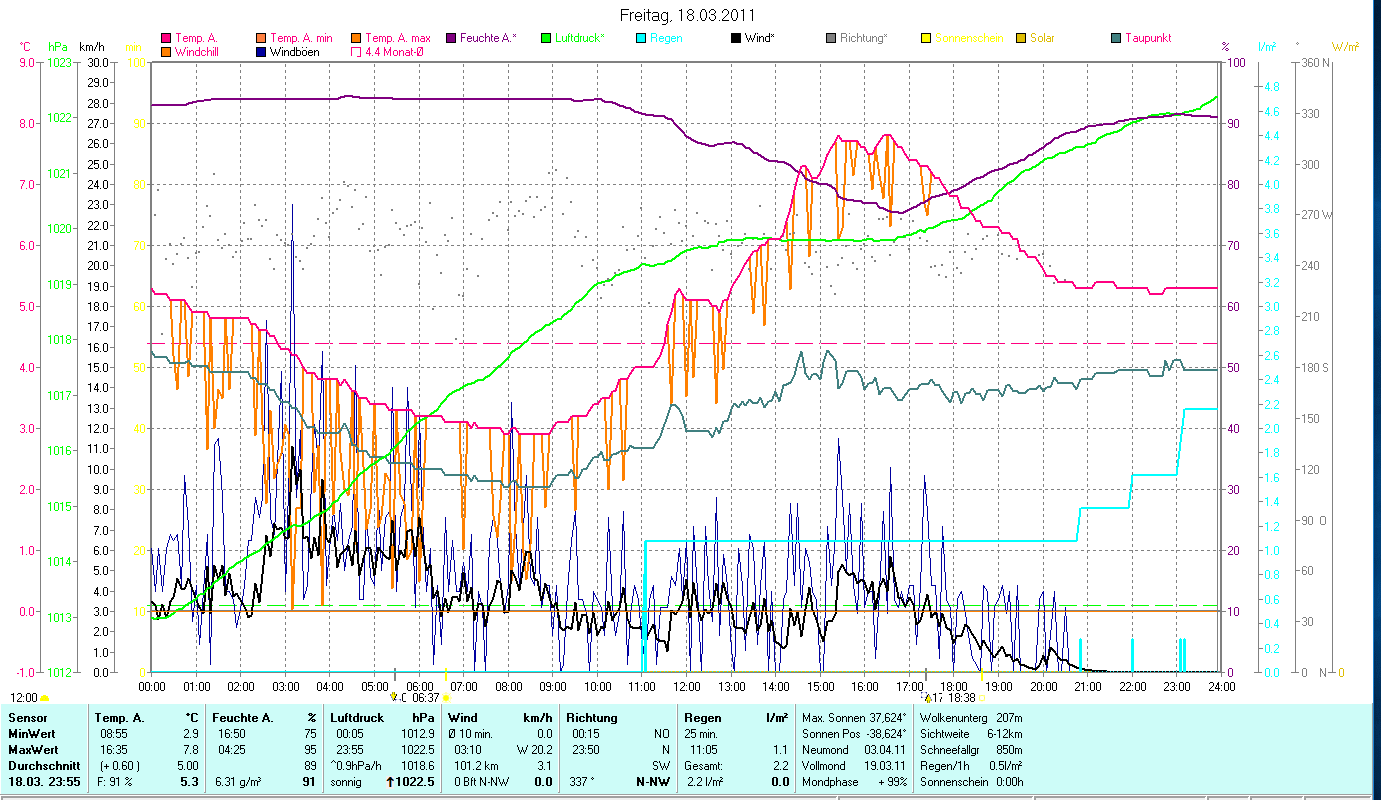Toggle the Sonnenschein yellow legend box

click(x=926, y=39)
